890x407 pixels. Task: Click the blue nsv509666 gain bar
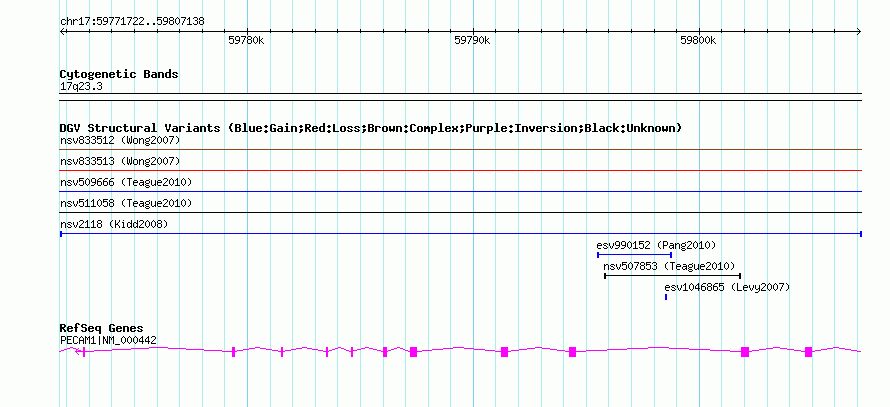tap(461, 192)
